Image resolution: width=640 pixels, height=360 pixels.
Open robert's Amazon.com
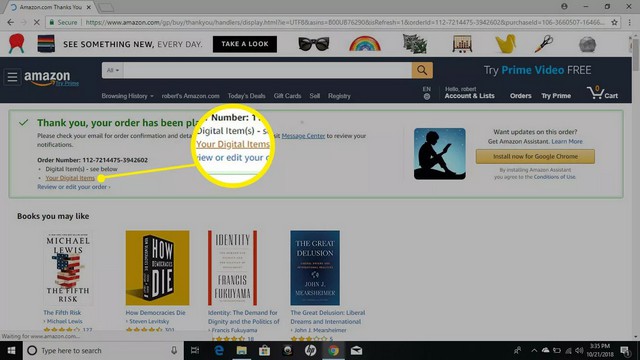[191, 96]
